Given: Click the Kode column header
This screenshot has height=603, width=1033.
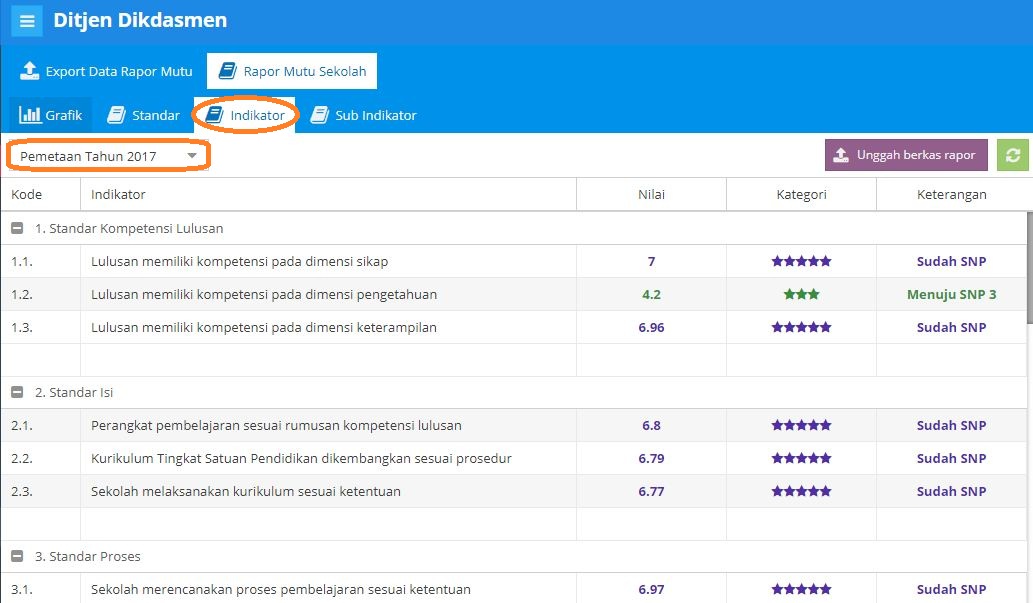Looking at the screenshot, I should pos(40,194).
